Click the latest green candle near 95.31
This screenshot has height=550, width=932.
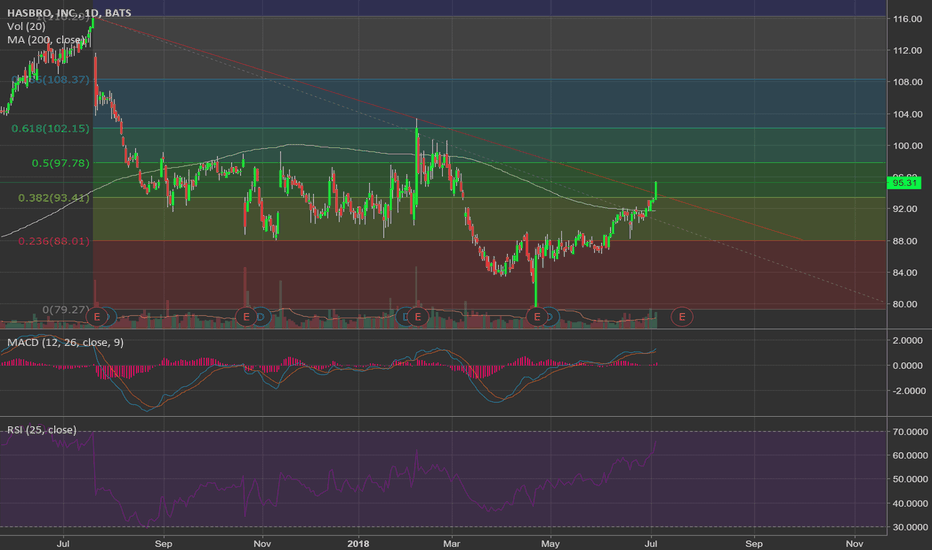(656, 190)
